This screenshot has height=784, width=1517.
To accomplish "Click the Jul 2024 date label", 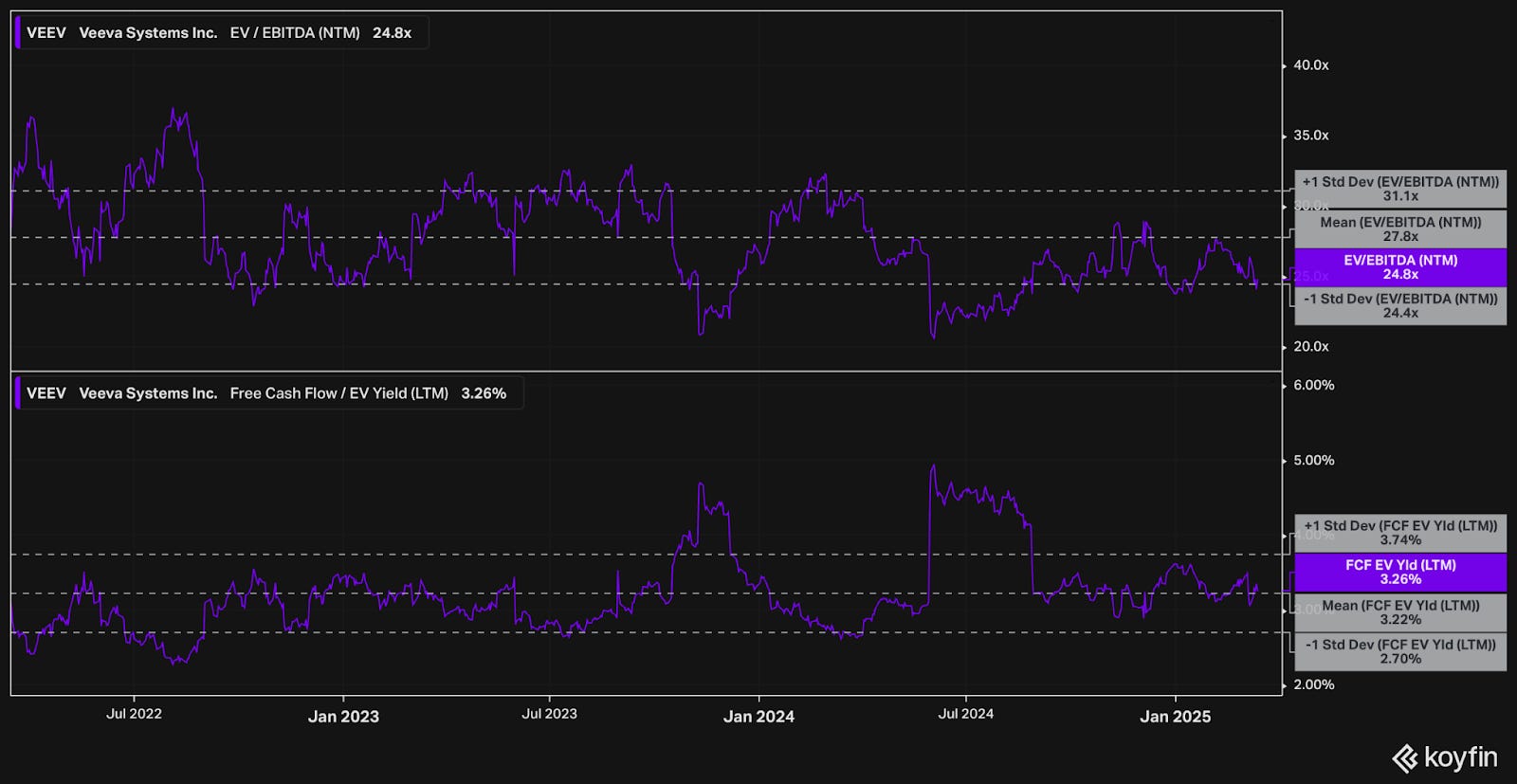I will click(965, 714).
